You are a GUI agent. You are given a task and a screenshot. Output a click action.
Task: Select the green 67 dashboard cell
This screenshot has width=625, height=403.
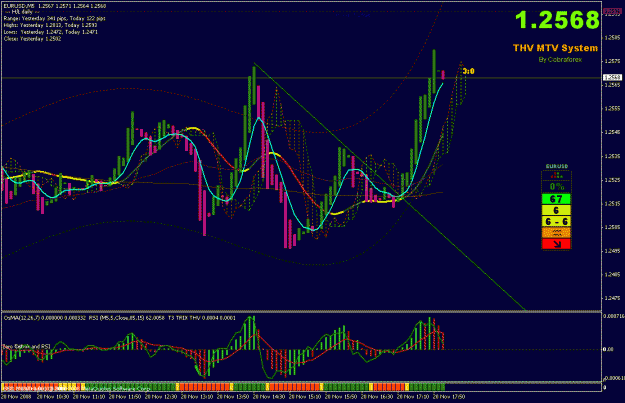[556, 199]
